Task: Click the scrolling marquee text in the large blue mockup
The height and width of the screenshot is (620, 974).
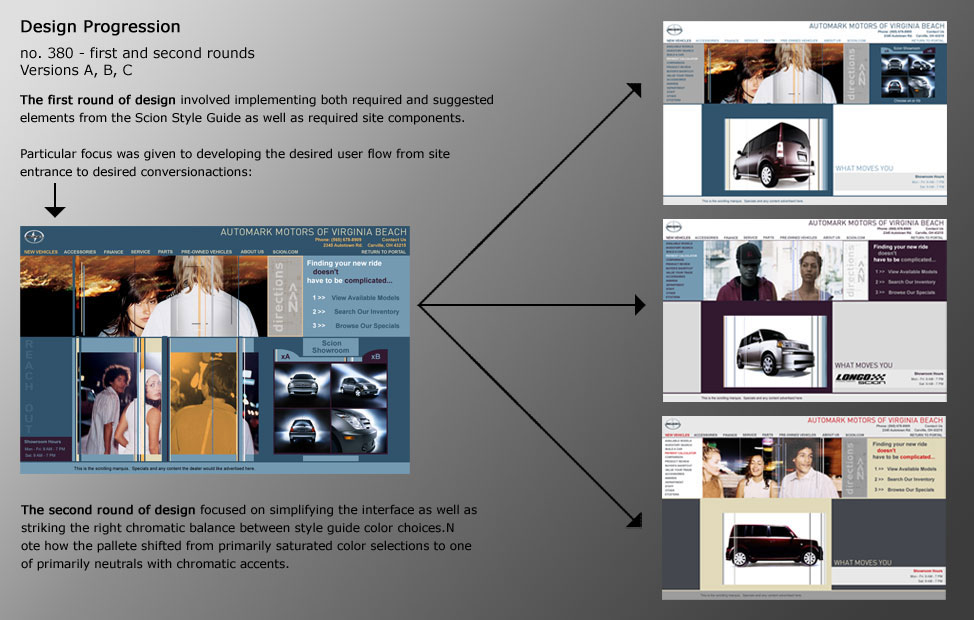Action: click(x=165, y=468)
